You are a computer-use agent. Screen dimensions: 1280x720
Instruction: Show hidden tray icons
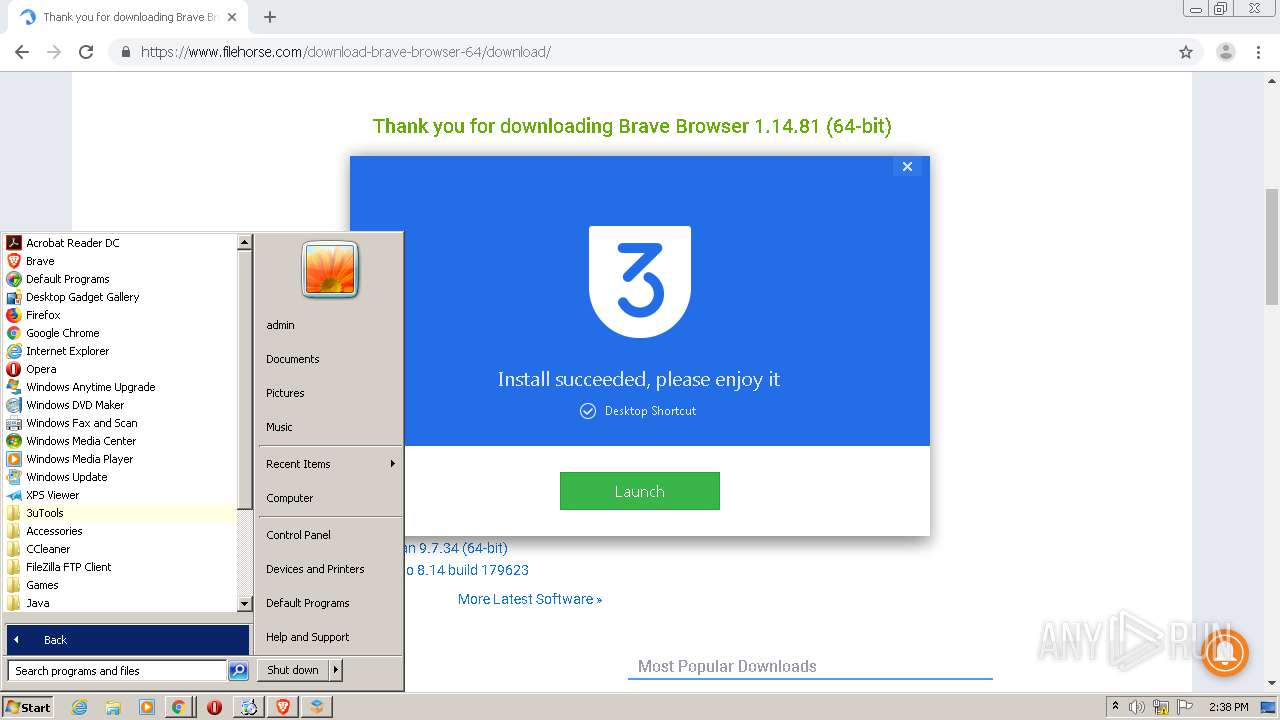click(1115, 707)
